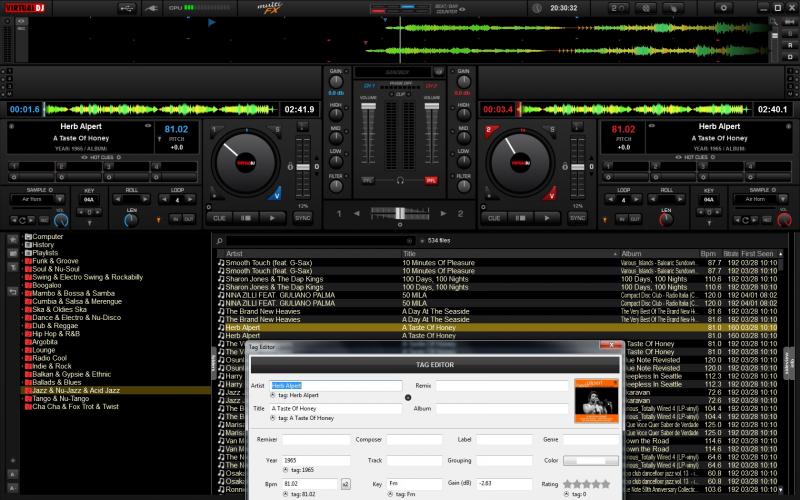This screenshot has width=800, height=500.
Task: Click the left deck sample loop icon
Action: (x=22, y=220)
